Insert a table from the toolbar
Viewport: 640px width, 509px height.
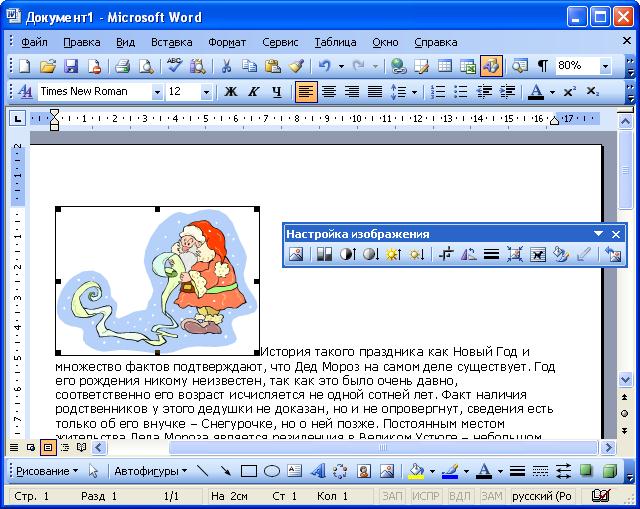tap(444, 66)
